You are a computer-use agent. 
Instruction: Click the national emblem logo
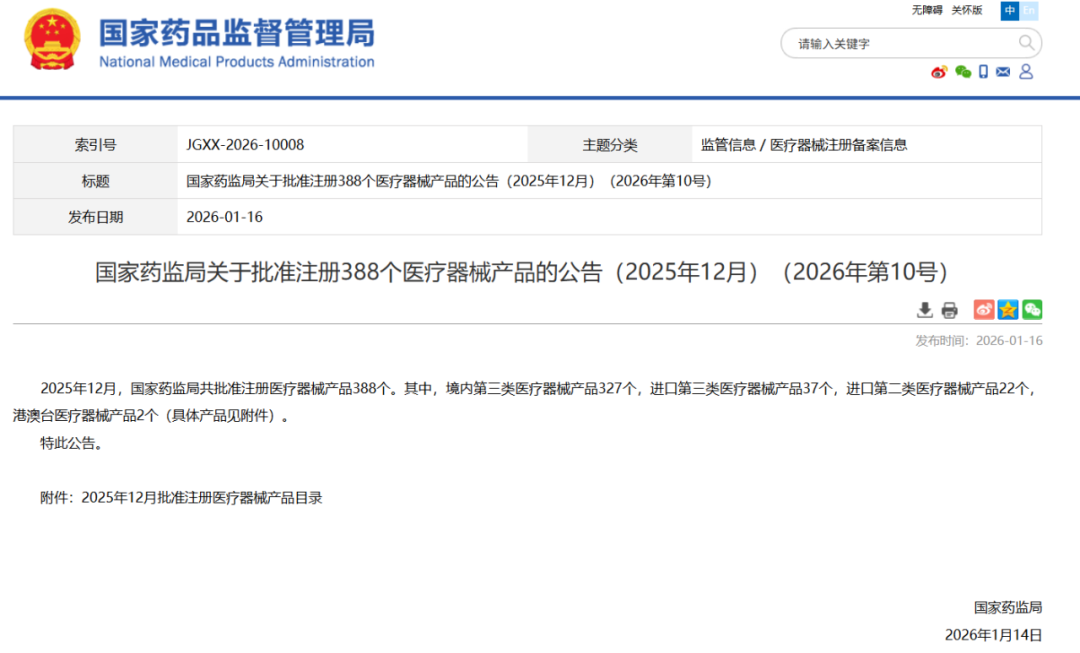tap(52, 39)
